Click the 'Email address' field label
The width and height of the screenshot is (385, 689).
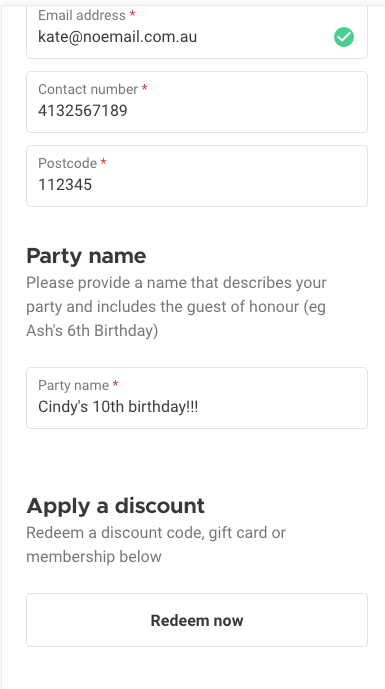82,15
